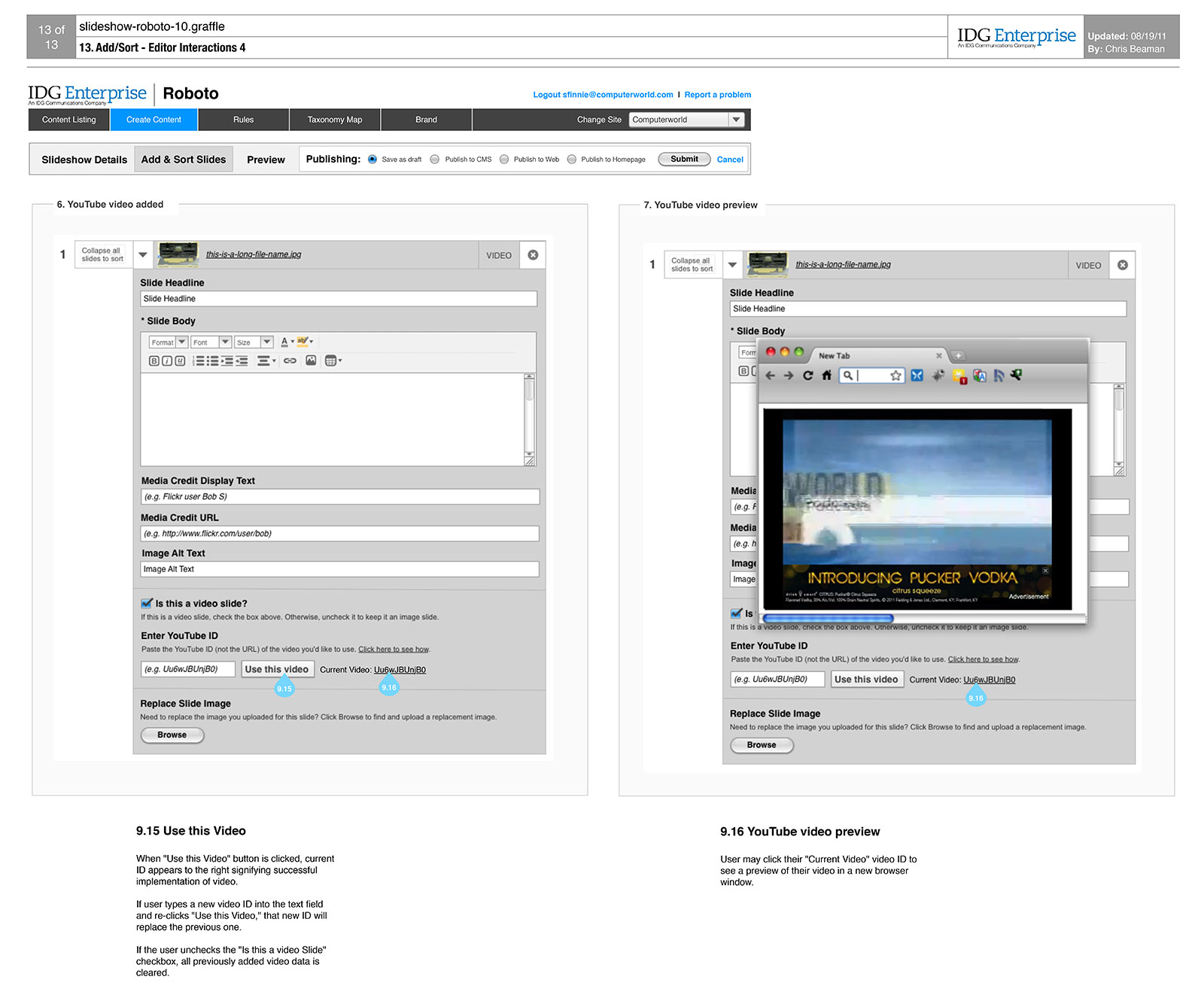Click RSS feed extension icon in browser
The width and height of the screenshot is (1204, 1001).
click(999, 376)
